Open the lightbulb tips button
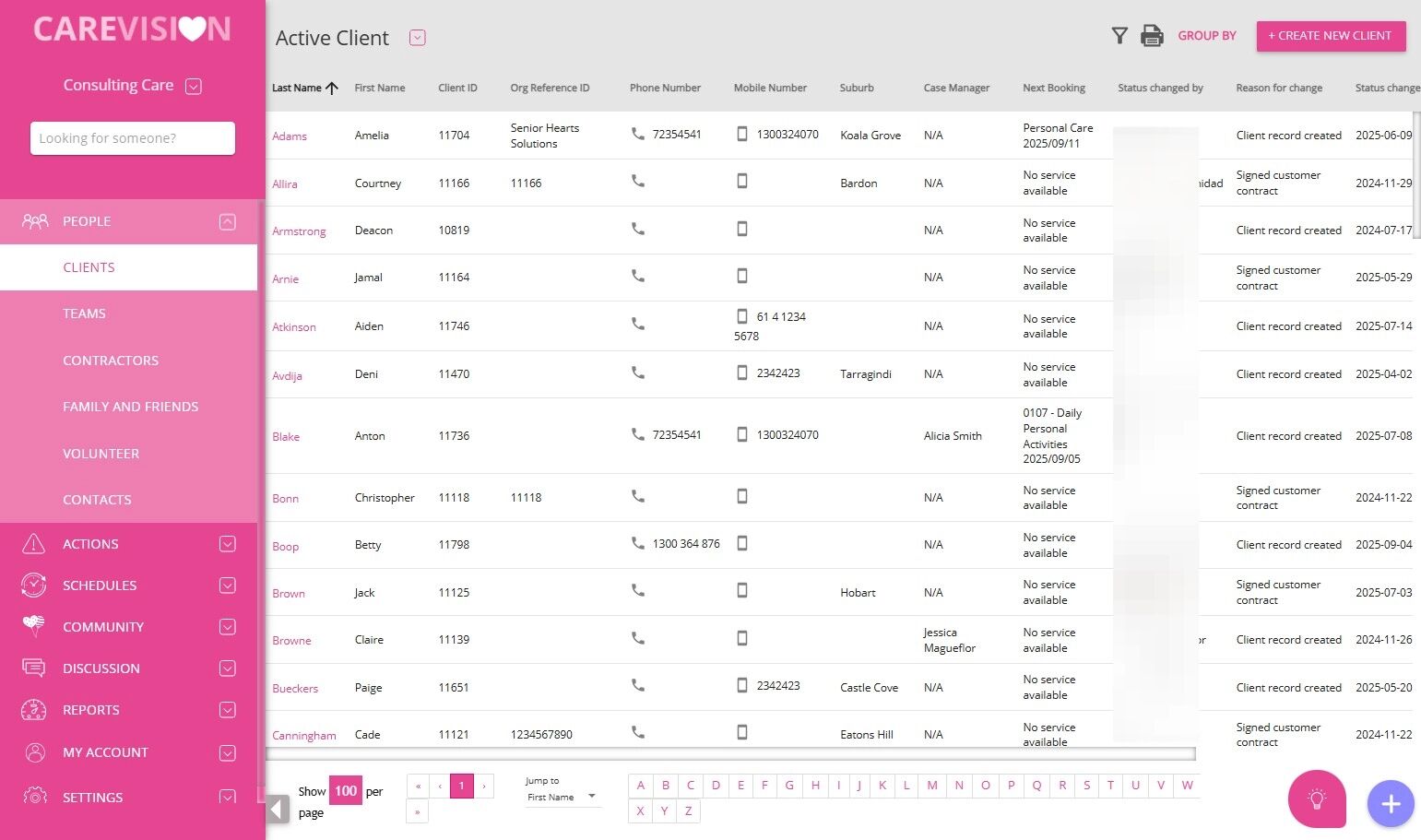1421x840 pixels. click(1317, 799)
